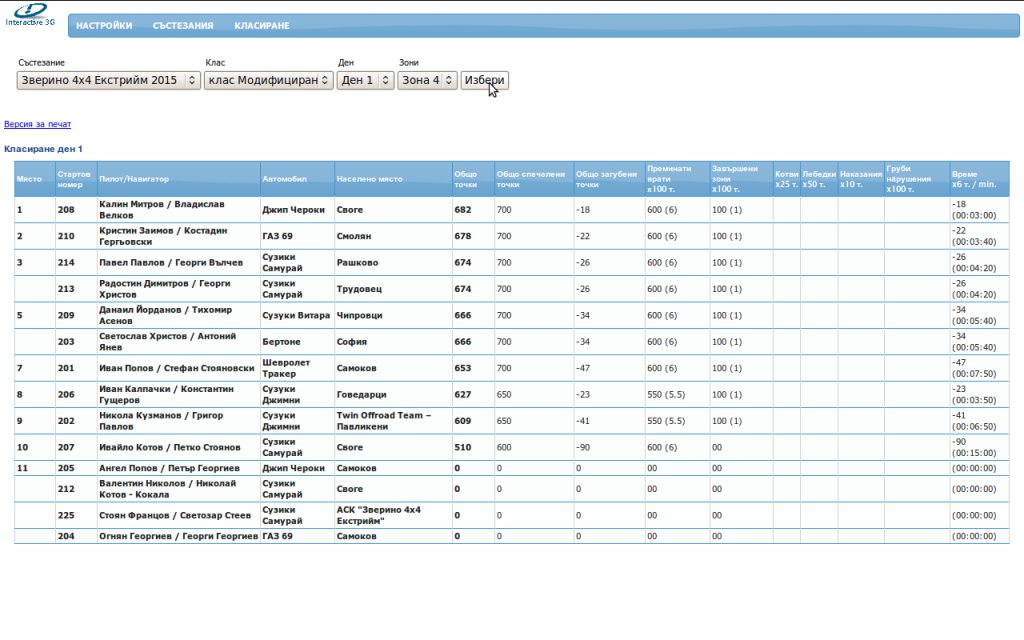Click the Автомобил column header
1024x640 pixels.
point(284,179)
